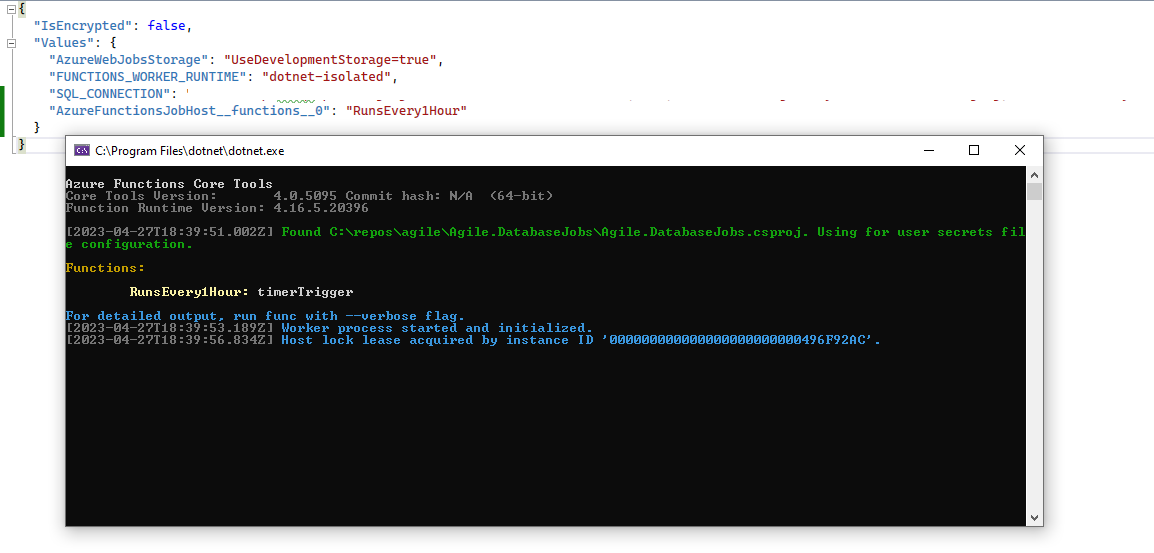Image resolution: width=1154 pixels, height=553 pixels.
Task: Click the console scrollbar up arrow
Action: (1034, 175)
